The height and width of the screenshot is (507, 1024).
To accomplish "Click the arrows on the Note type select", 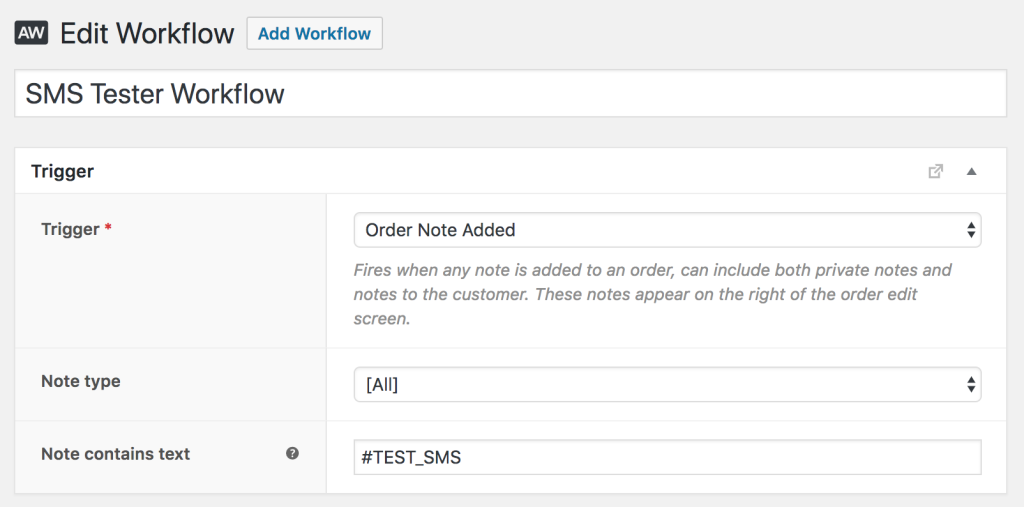I will [970, 384].
